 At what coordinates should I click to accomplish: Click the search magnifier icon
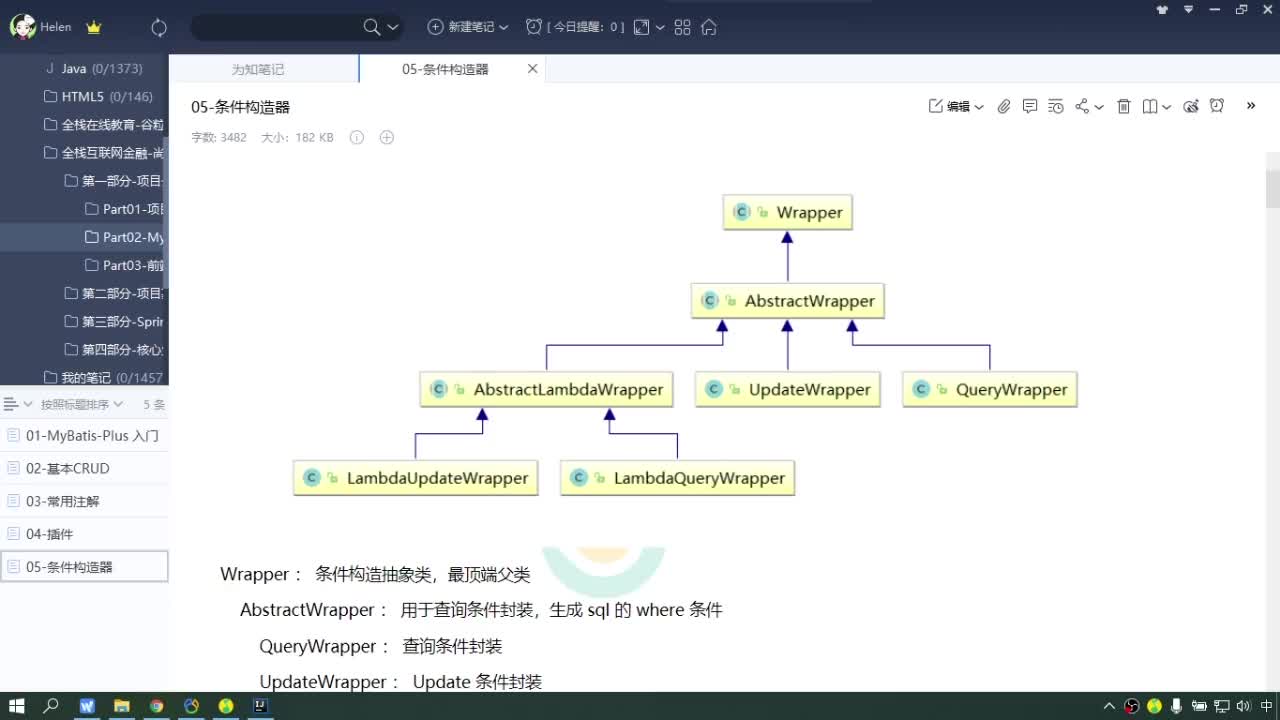pyautogui.click(x=372, y=27)
